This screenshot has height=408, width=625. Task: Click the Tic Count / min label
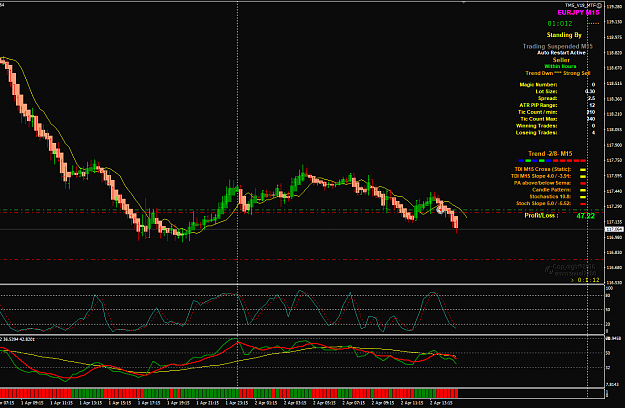point(537,112)
